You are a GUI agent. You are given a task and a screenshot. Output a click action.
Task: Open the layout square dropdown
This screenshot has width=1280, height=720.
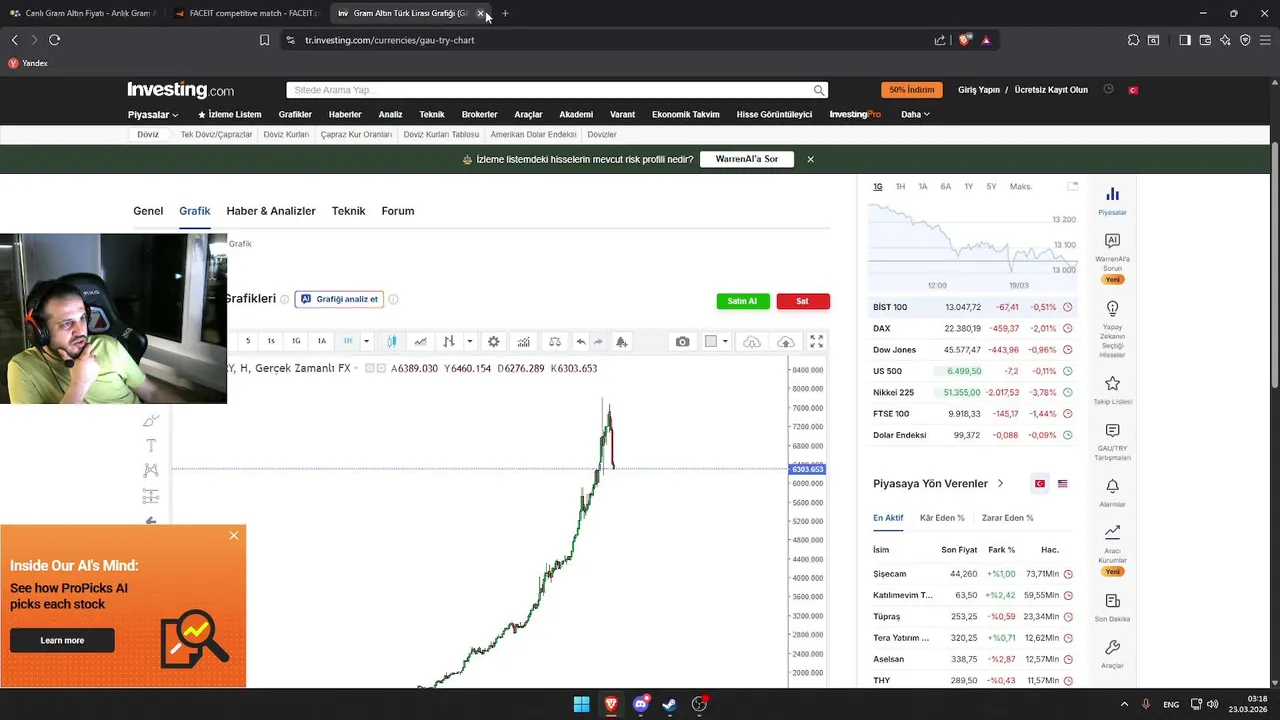click(x=716, y=341)
